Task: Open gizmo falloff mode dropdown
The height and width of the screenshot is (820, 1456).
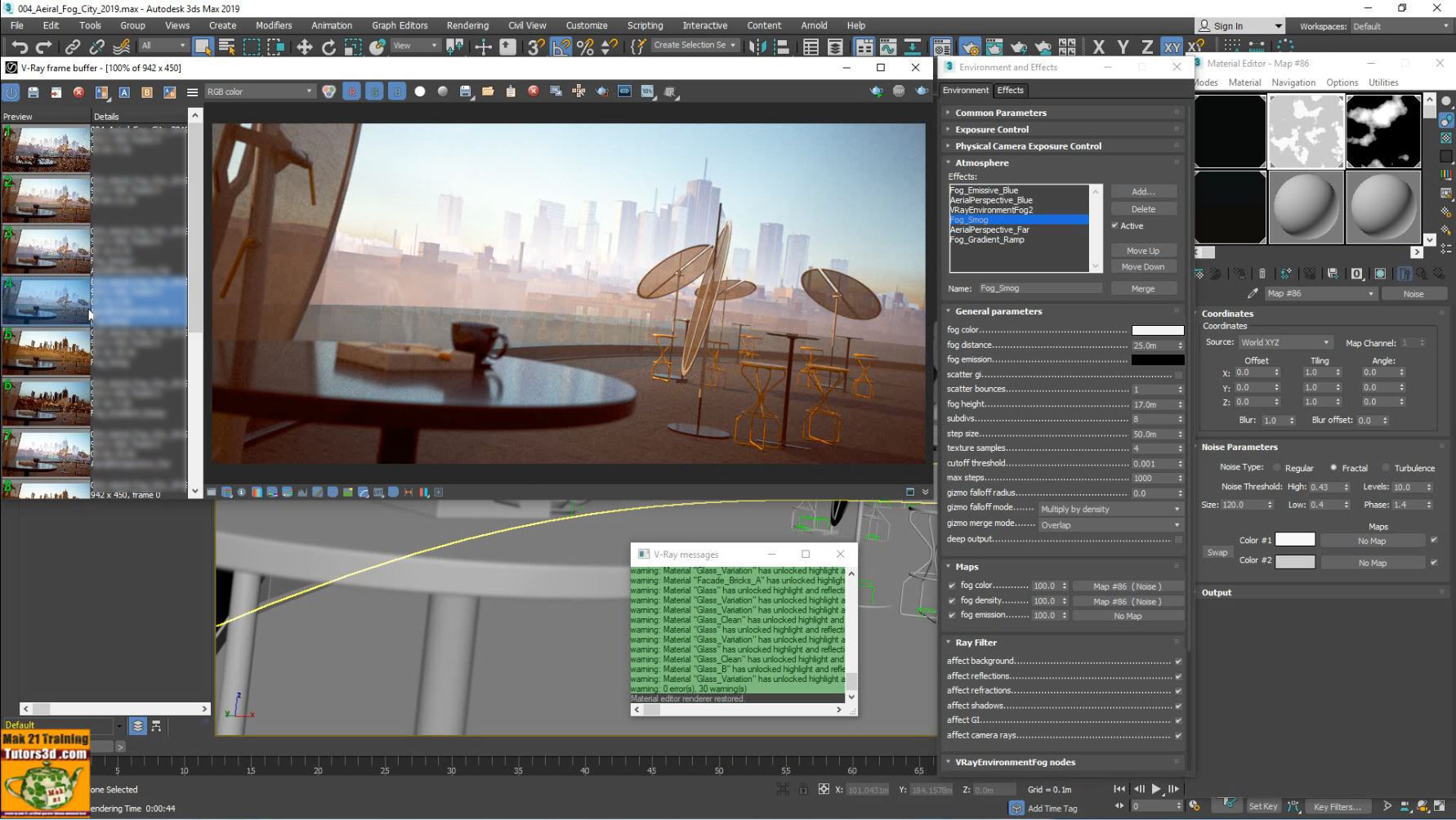Action: tap(1110, 509)
